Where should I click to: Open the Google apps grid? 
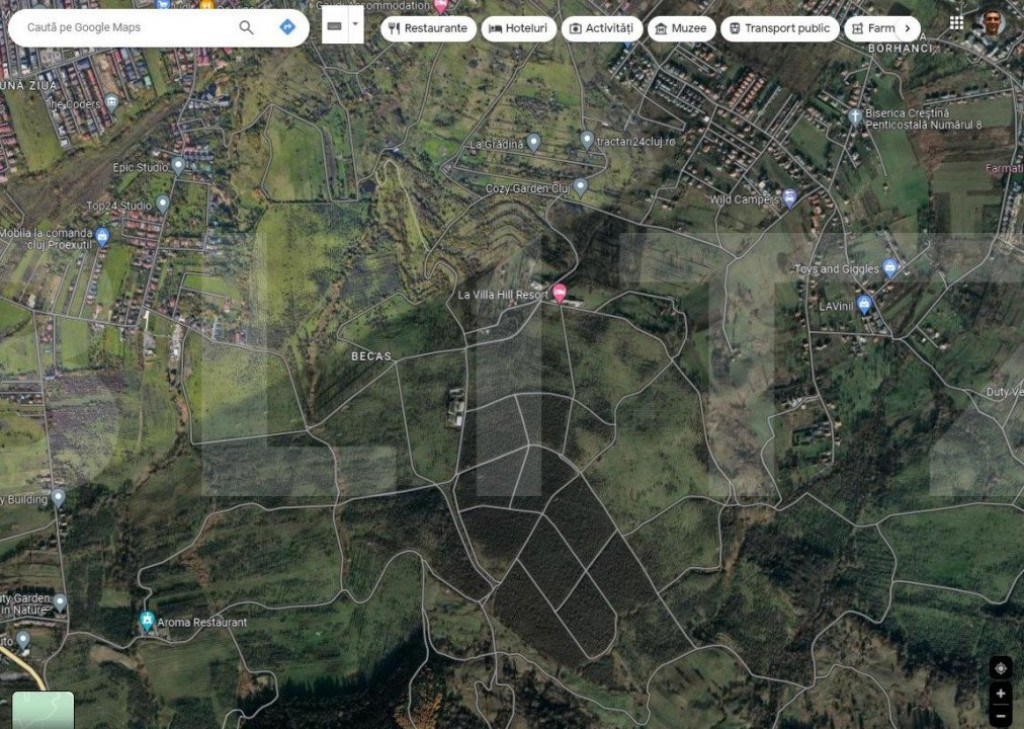[957, 22]
